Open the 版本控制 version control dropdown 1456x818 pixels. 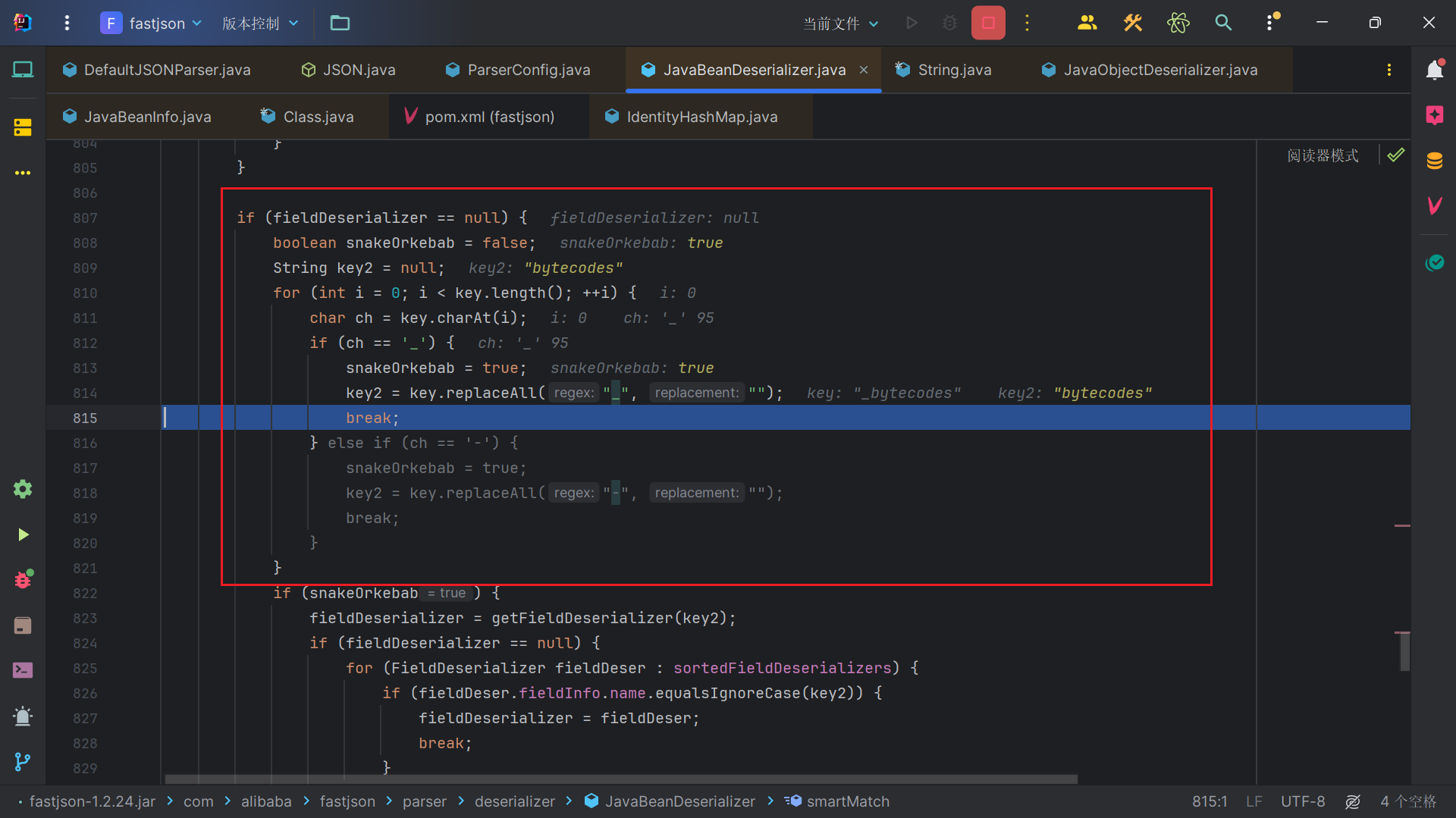[x=260, y=23]
